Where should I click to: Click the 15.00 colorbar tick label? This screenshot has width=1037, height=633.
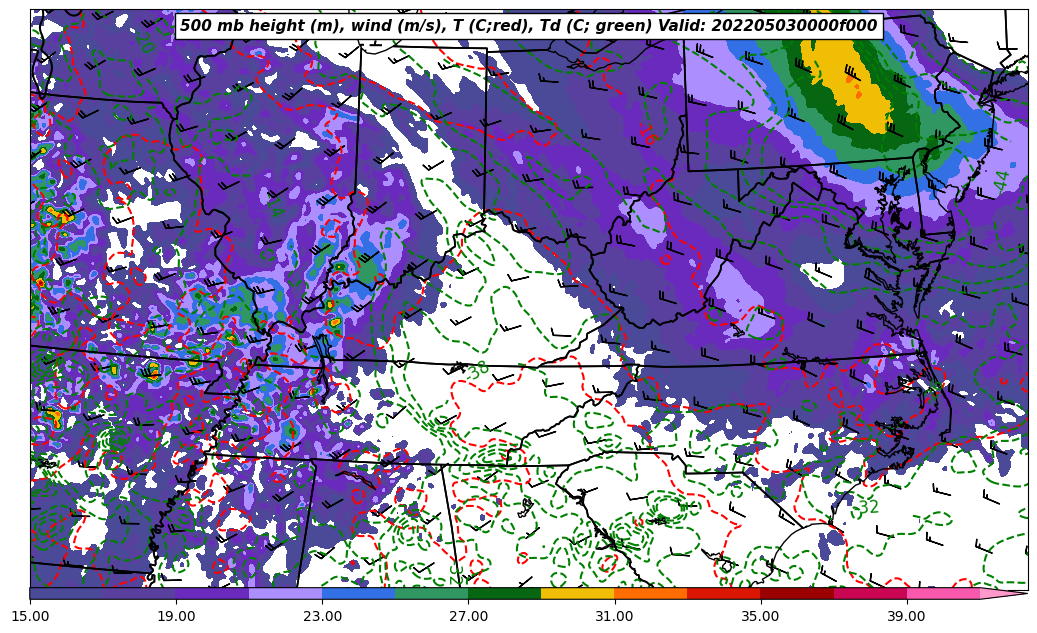pyautogui.click(x=30, y=616)
